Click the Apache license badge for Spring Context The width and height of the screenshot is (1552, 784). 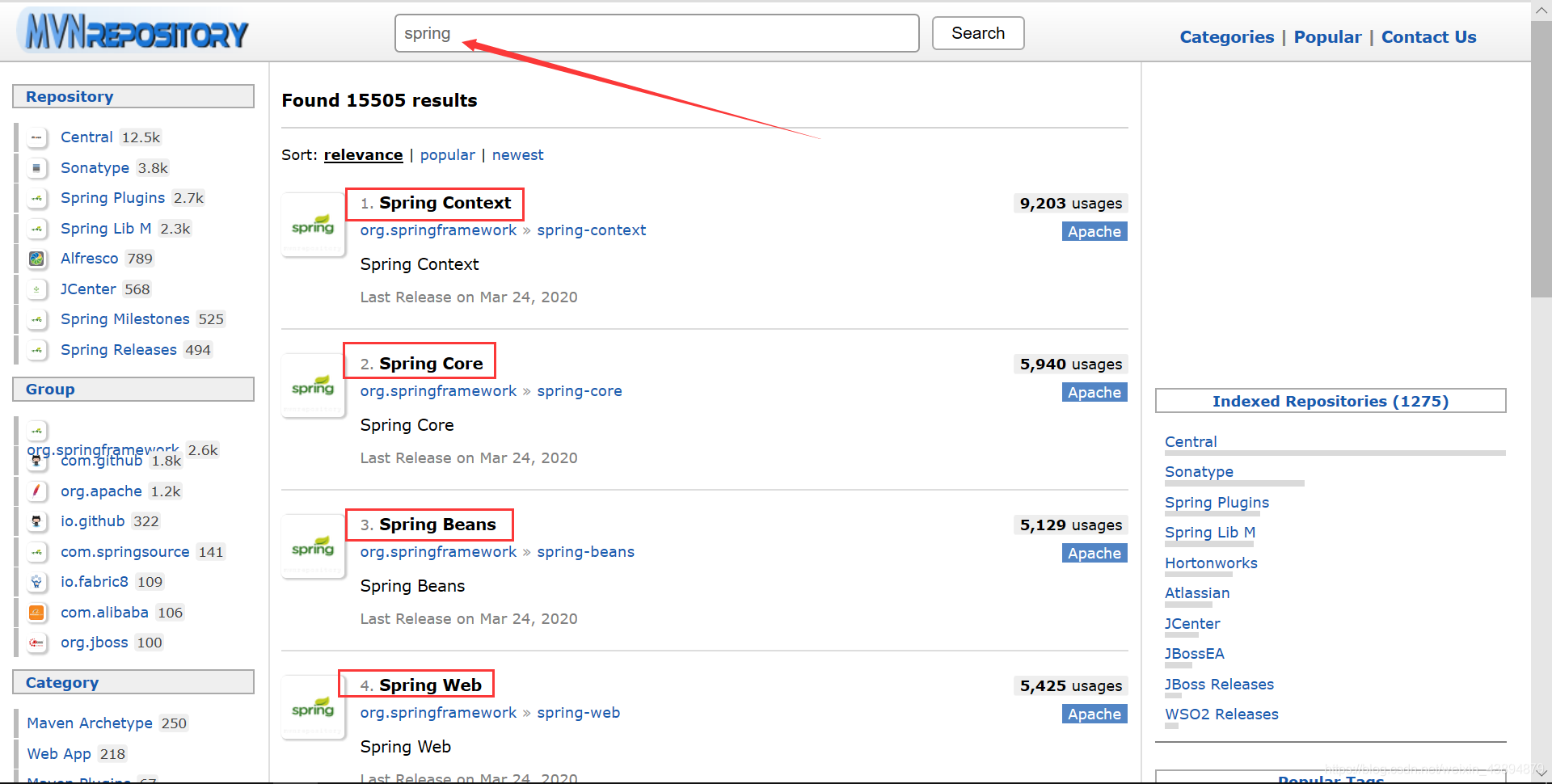1094,232
